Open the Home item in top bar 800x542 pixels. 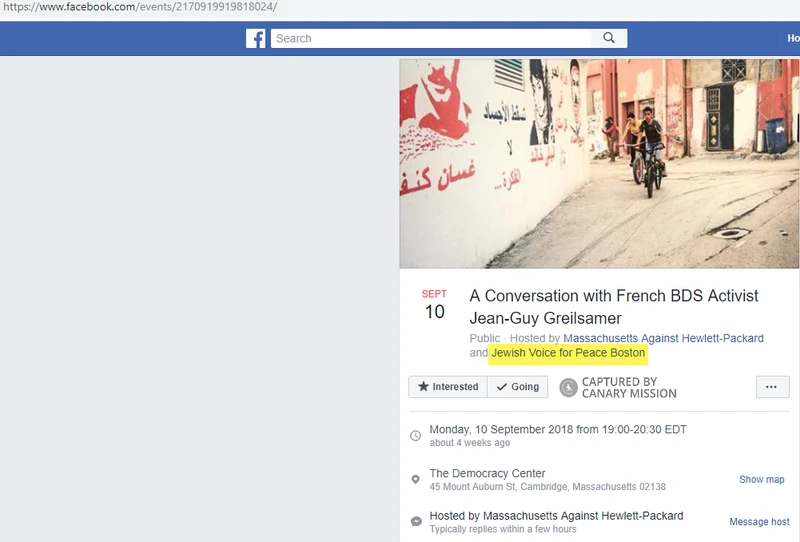(793, 38)
